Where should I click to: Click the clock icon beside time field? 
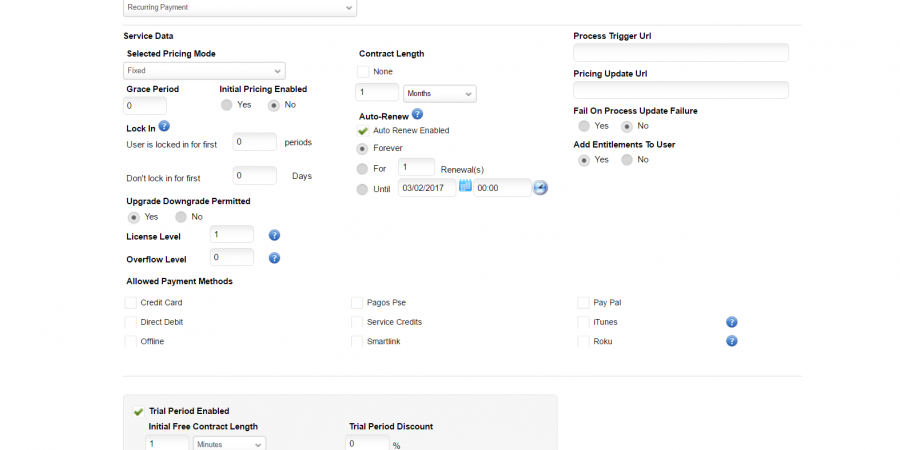(x=540, y=188)
